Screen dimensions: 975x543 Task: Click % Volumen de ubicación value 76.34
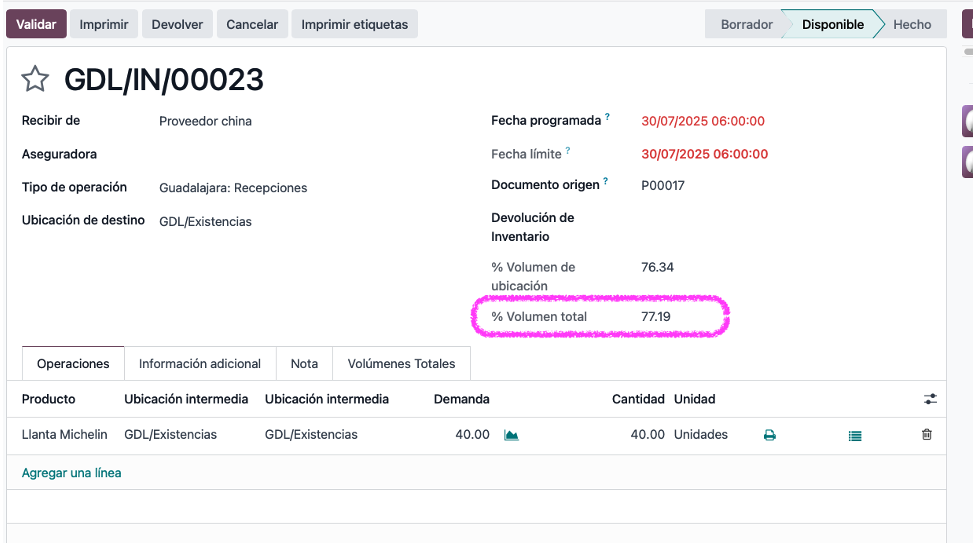pyautogui.click(x=657, y=267)
